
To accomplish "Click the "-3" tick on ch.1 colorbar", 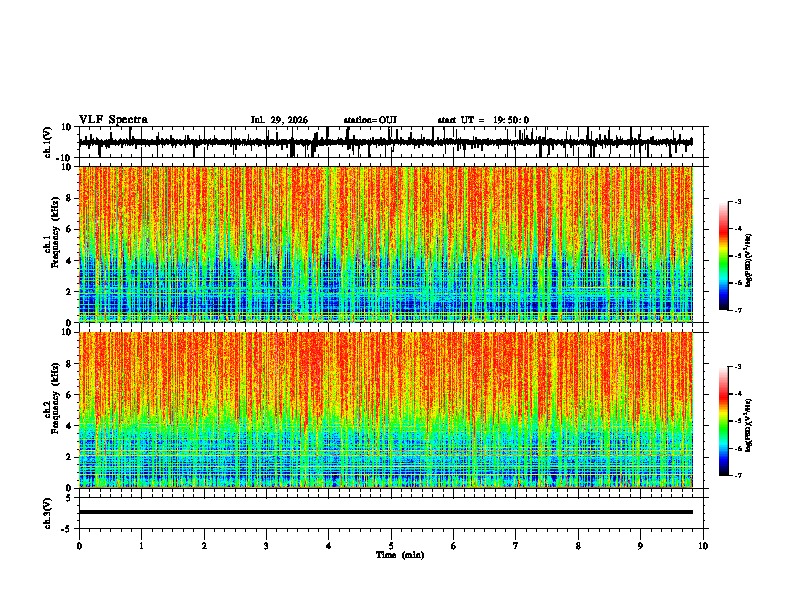I will pyautogui.click(x=738, y=201).
